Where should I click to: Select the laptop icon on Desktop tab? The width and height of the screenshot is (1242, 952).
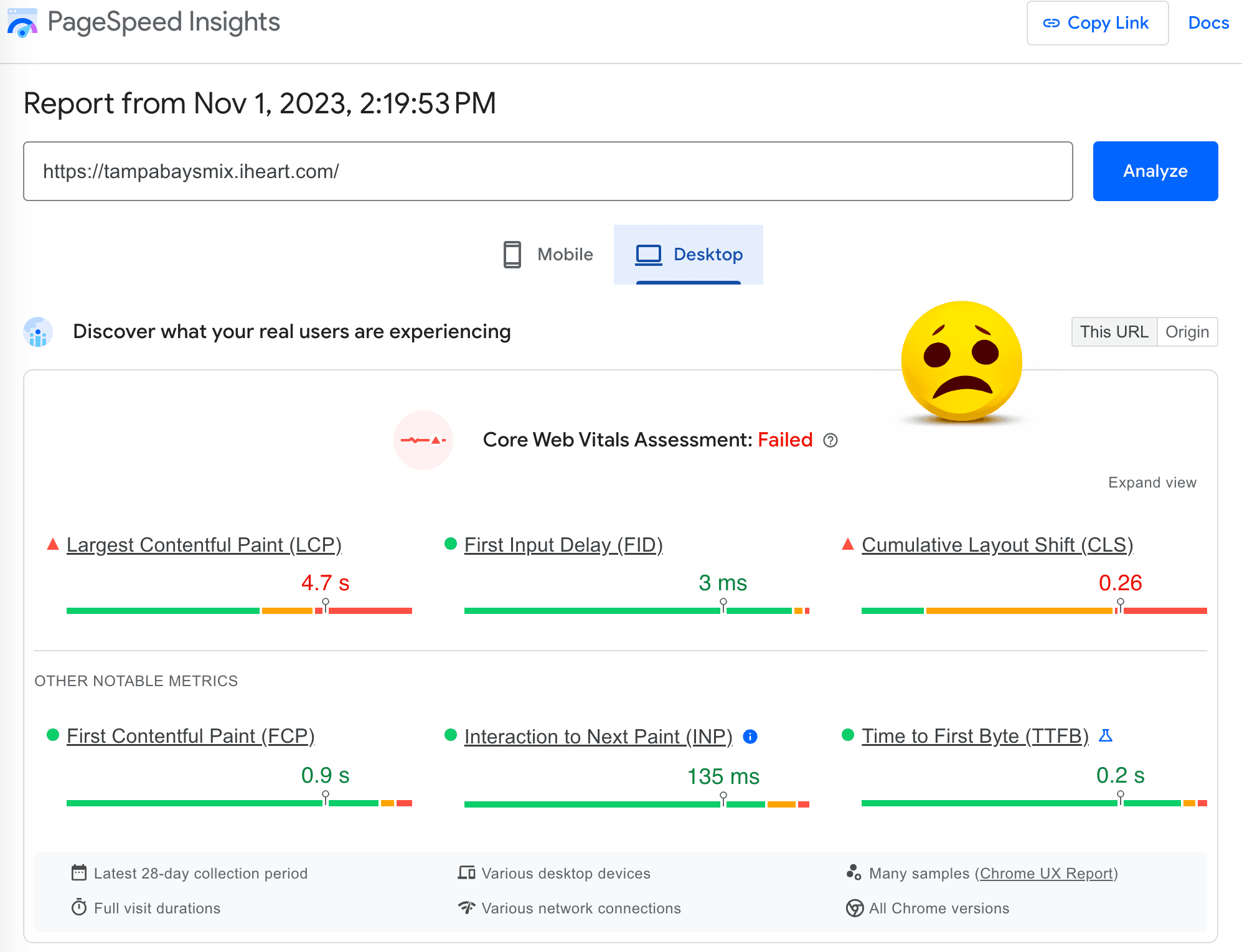tap(649, 254)
